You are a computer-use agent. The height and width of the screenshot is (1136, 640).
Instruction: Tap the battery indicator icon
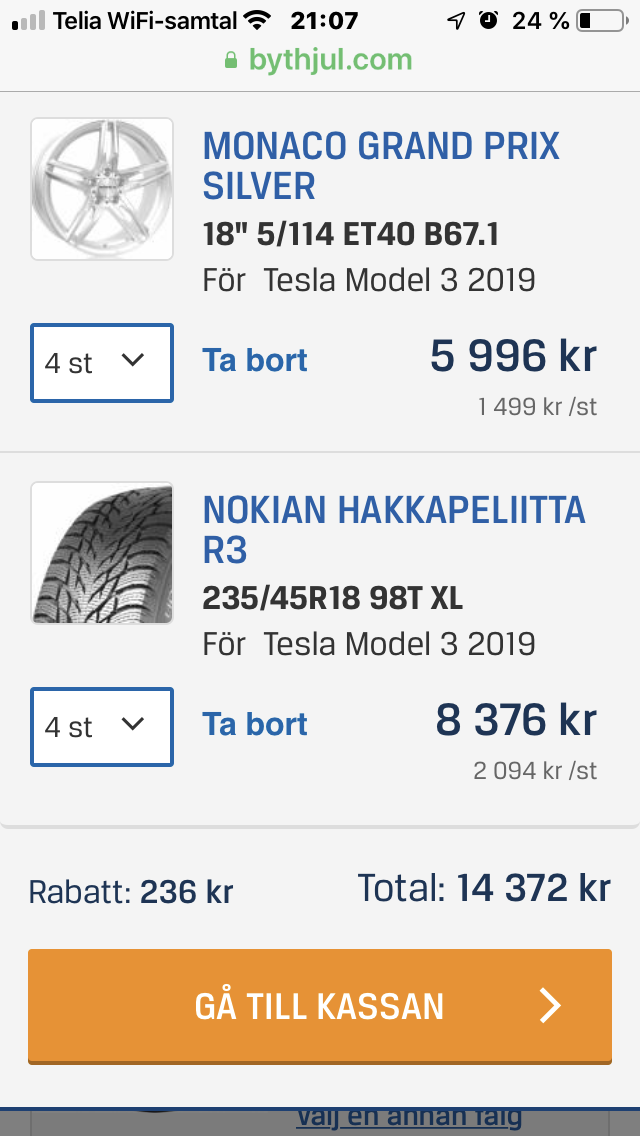(602, 21)
